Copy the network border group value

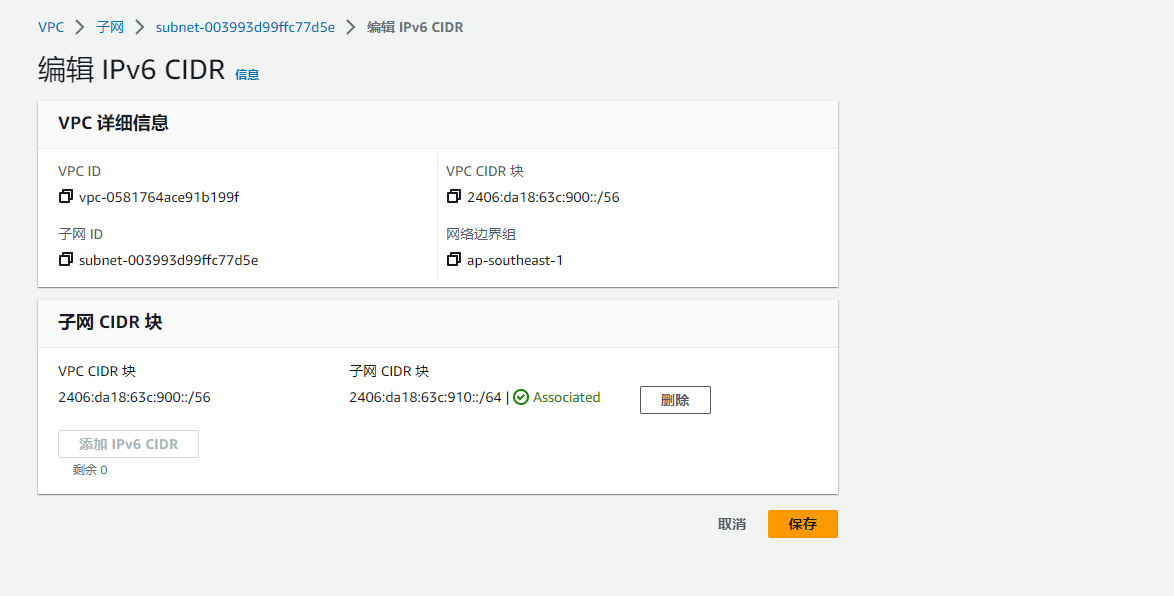tap(454, 260)
